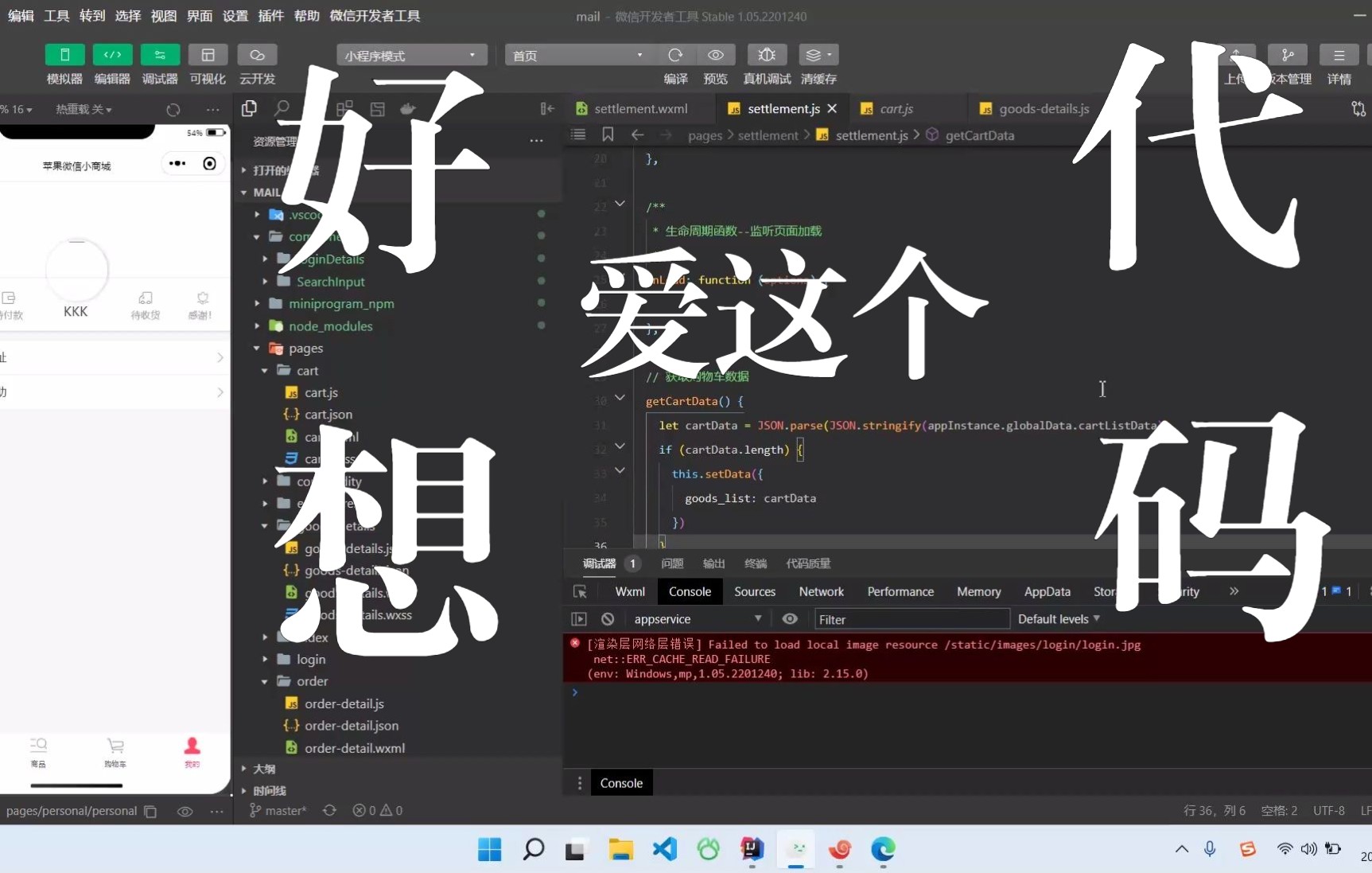This screenshot has height=873, width=1372.
Task: Click the preview eye icon
Action: [x=715, y=55]
